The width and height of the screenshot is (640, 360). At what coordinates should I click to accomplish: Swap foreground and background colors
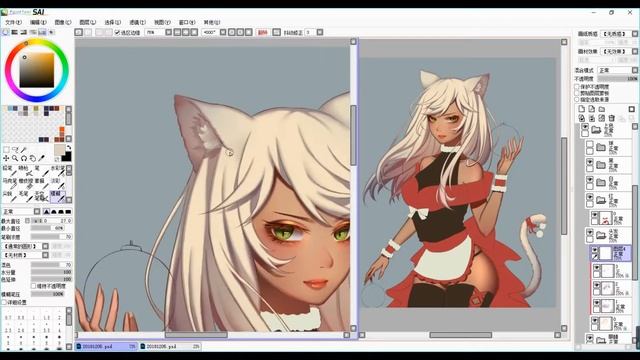[x=69, y=148]
